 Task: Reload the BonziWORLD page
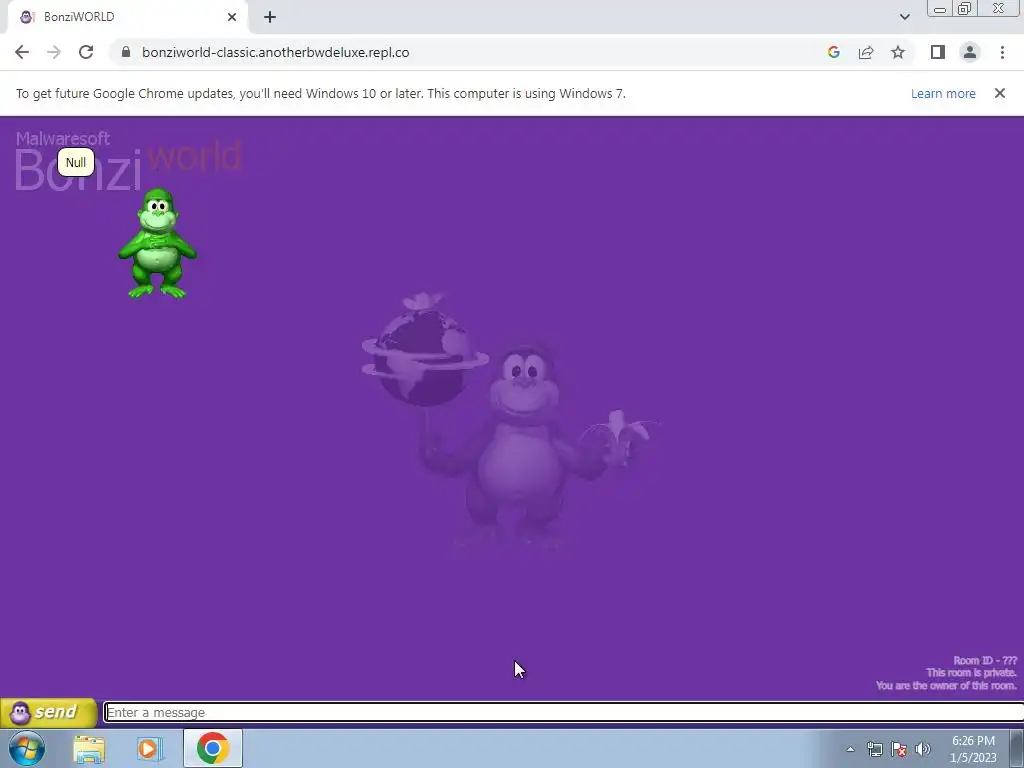pos(86,52)
